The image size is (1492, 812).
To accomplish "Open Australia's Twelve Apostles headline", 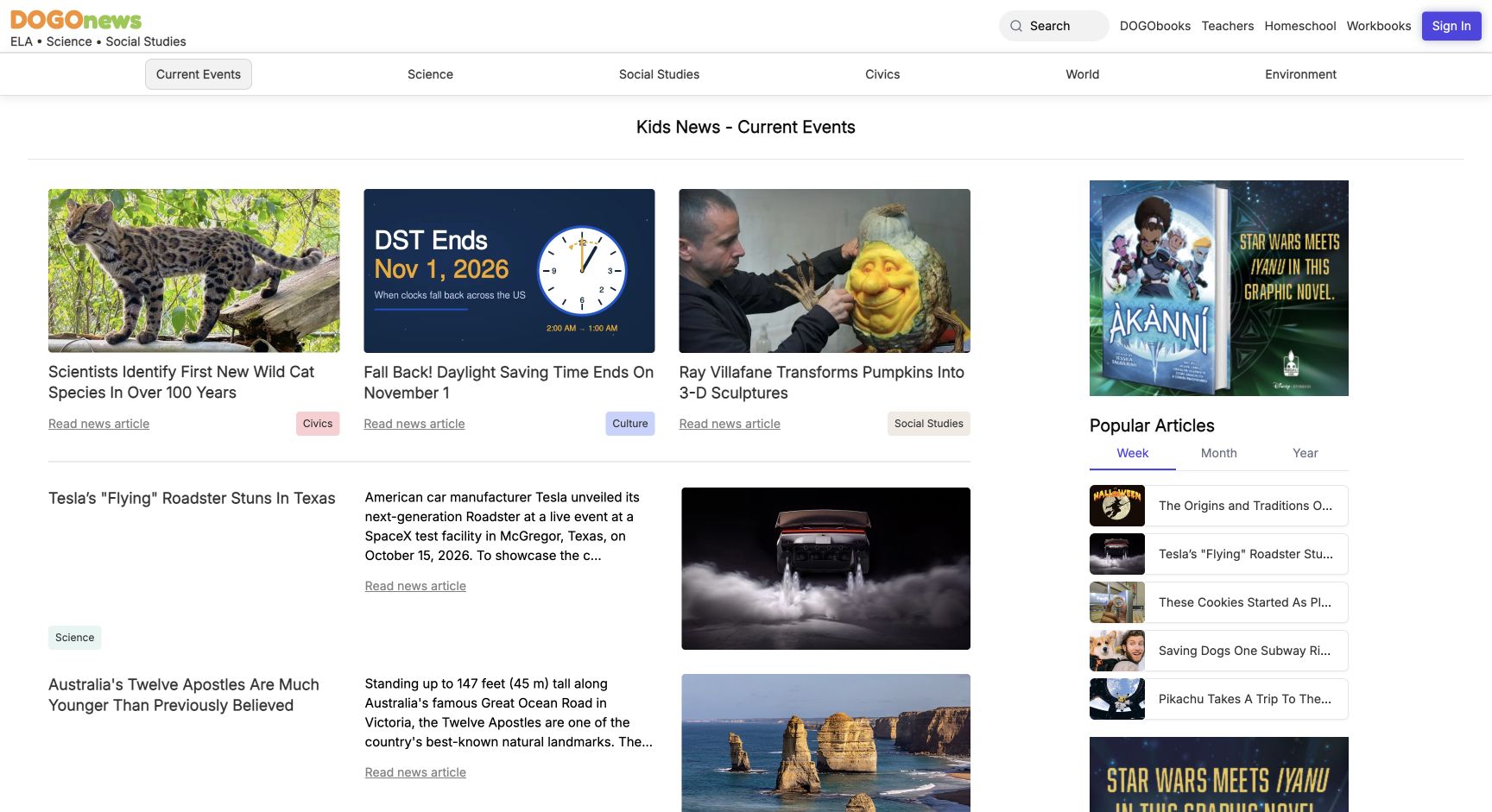I will tap(184, 695).
